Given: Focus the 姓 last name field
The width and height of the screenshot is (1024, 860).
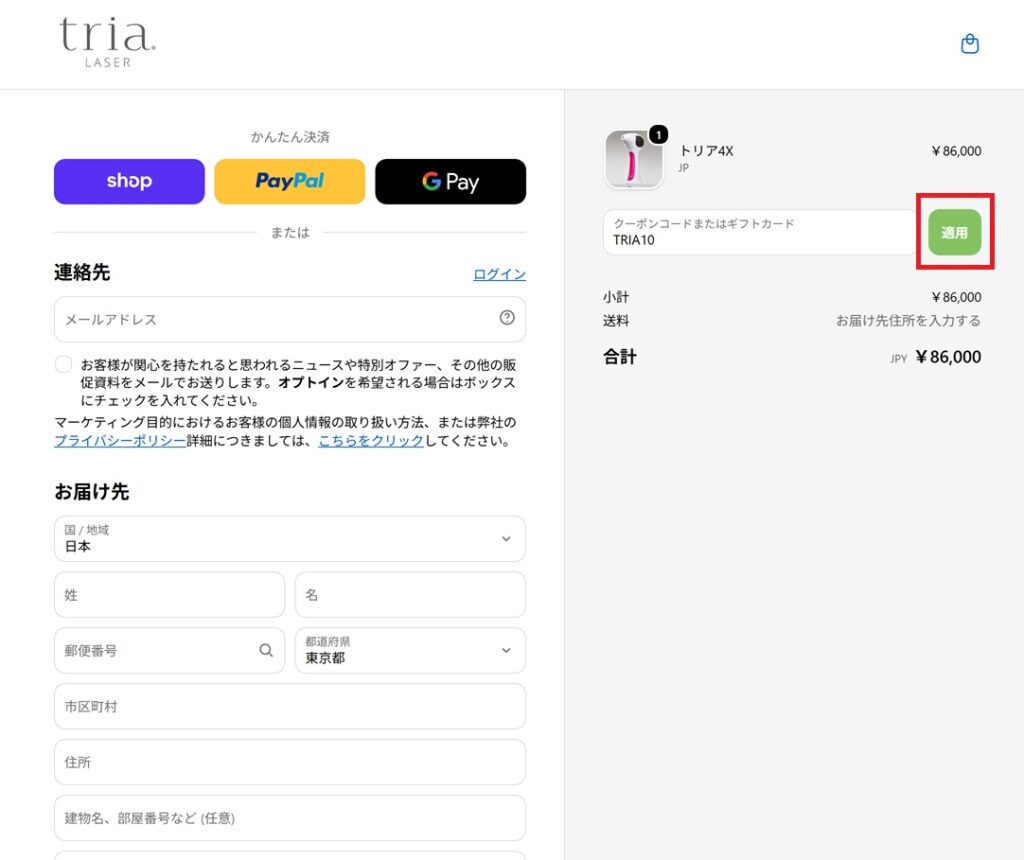Looking at the screenshot, I should 170,595.
